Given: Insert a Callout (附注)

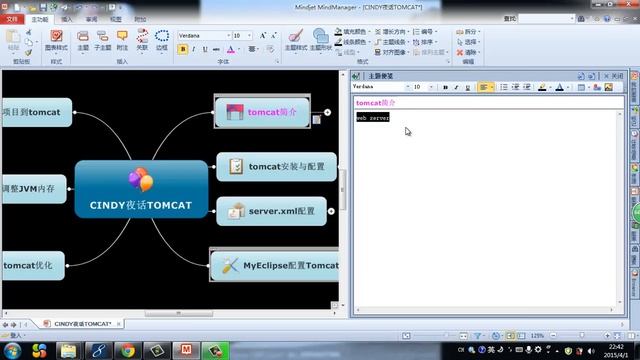Looking at the screenshot, I should (122, 40).
